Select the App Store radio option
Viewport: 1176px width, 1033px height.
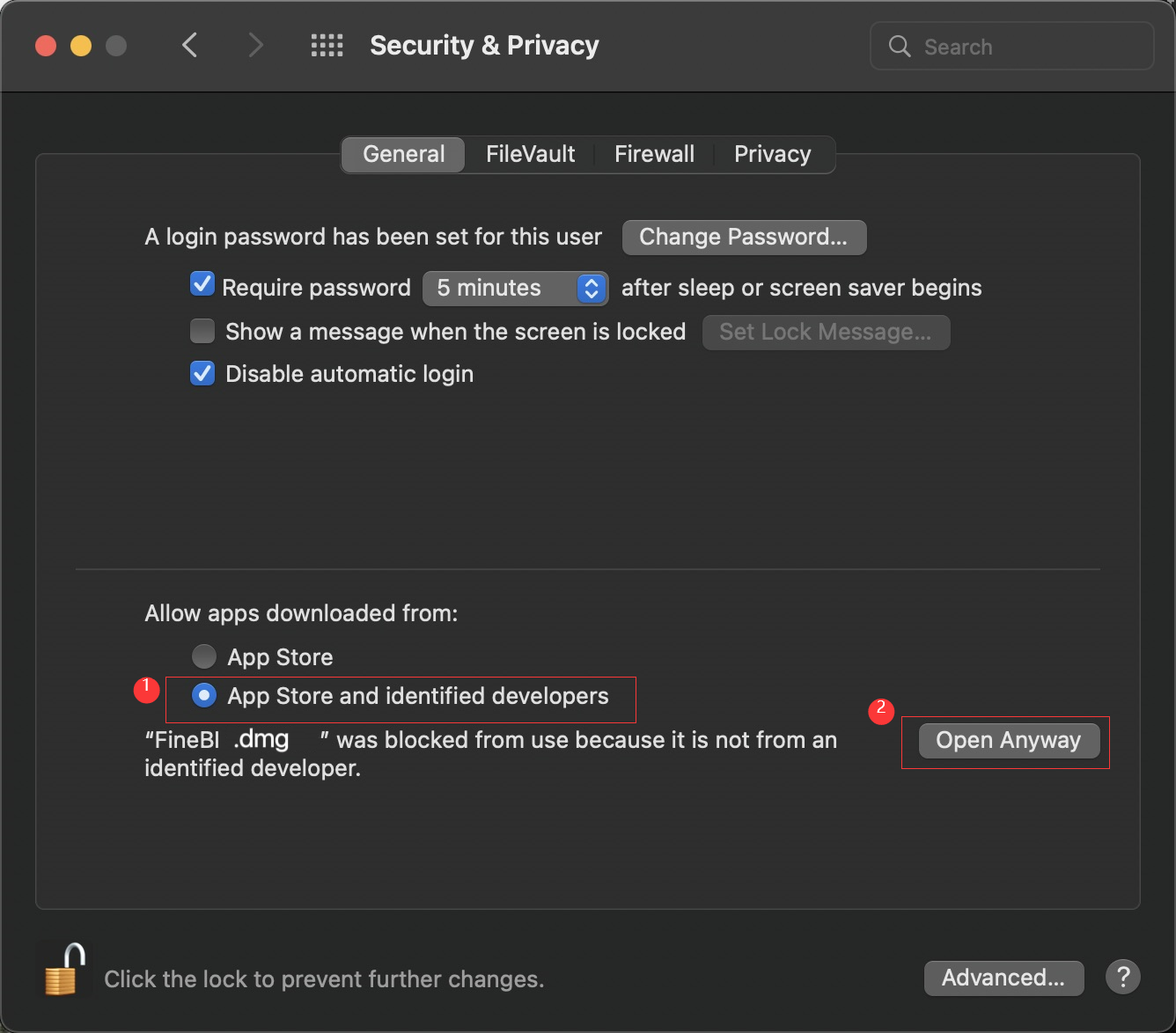coord(204,656)
